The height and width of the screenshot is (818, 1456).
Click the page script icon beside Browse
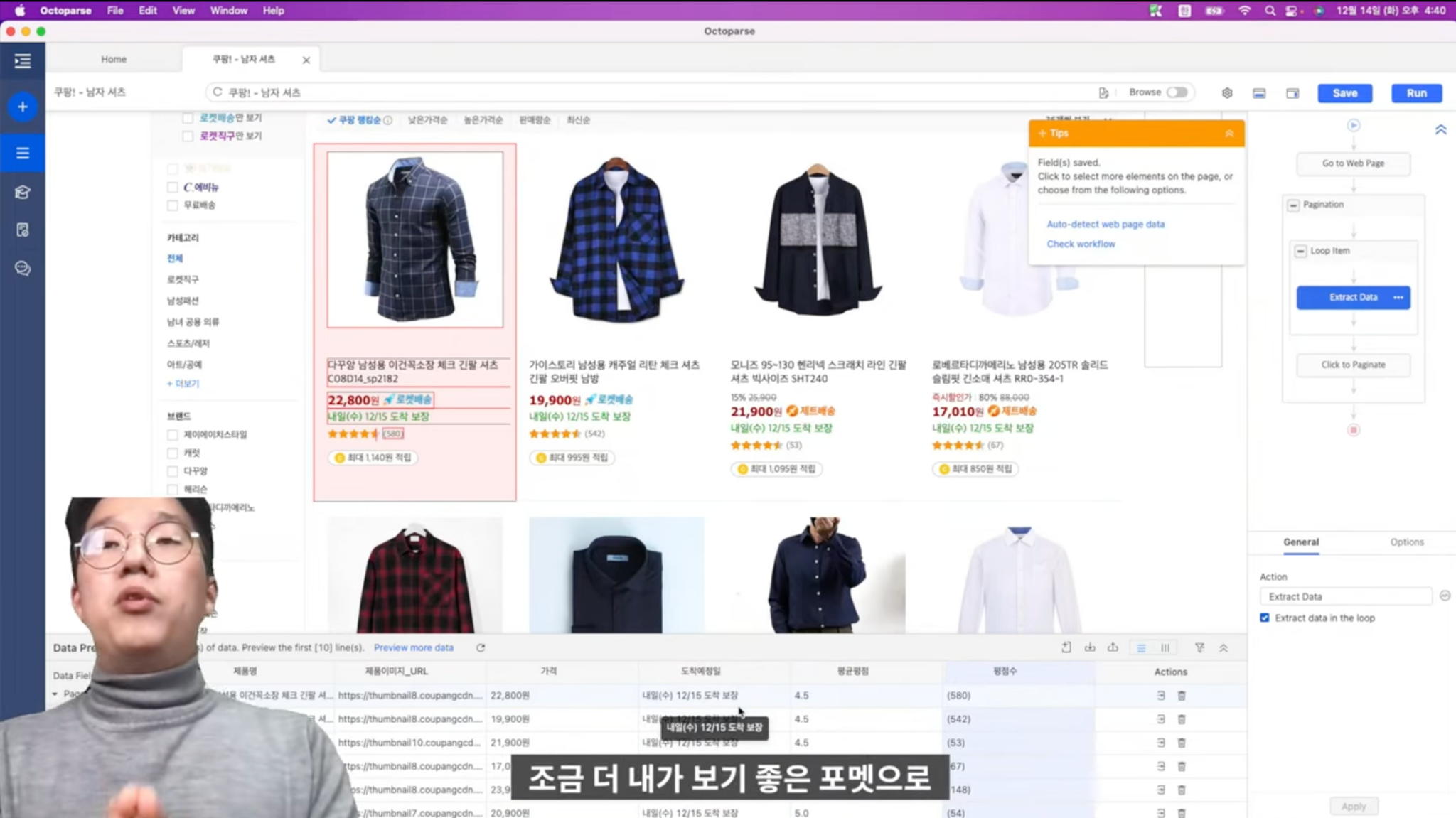pyautogui.click(x=1103, y=93)
